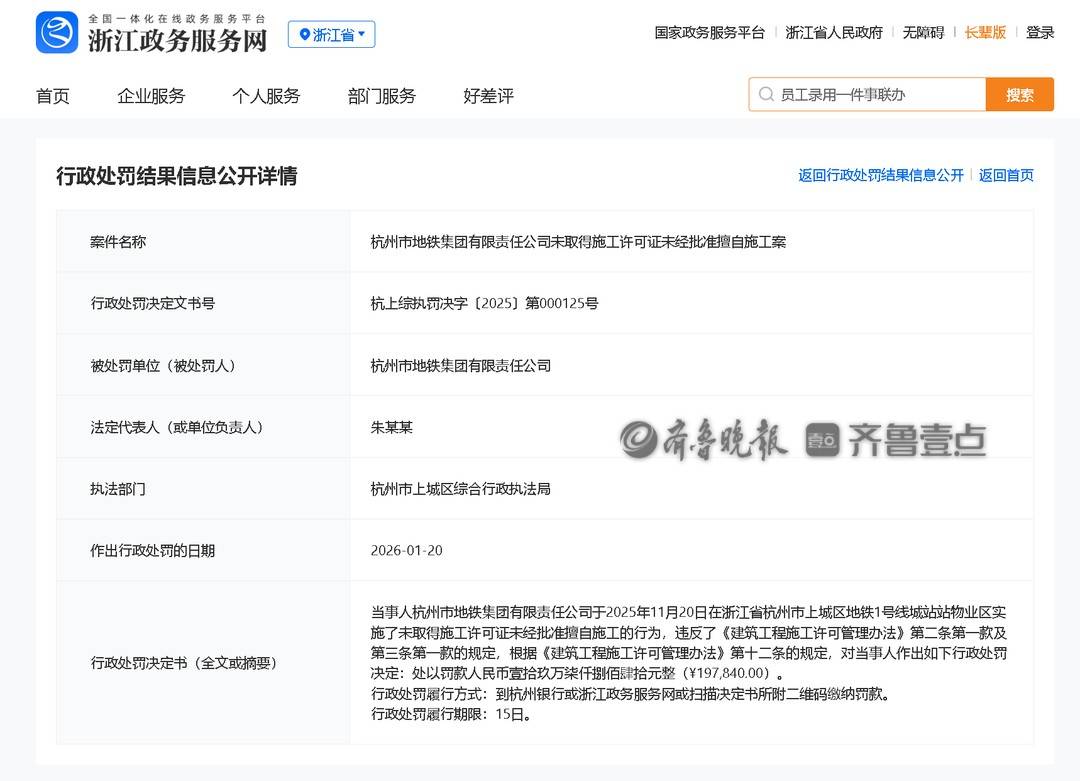1080x781 pixels.
Task: Click the 返回首页 link
Action: point(1006,175)
